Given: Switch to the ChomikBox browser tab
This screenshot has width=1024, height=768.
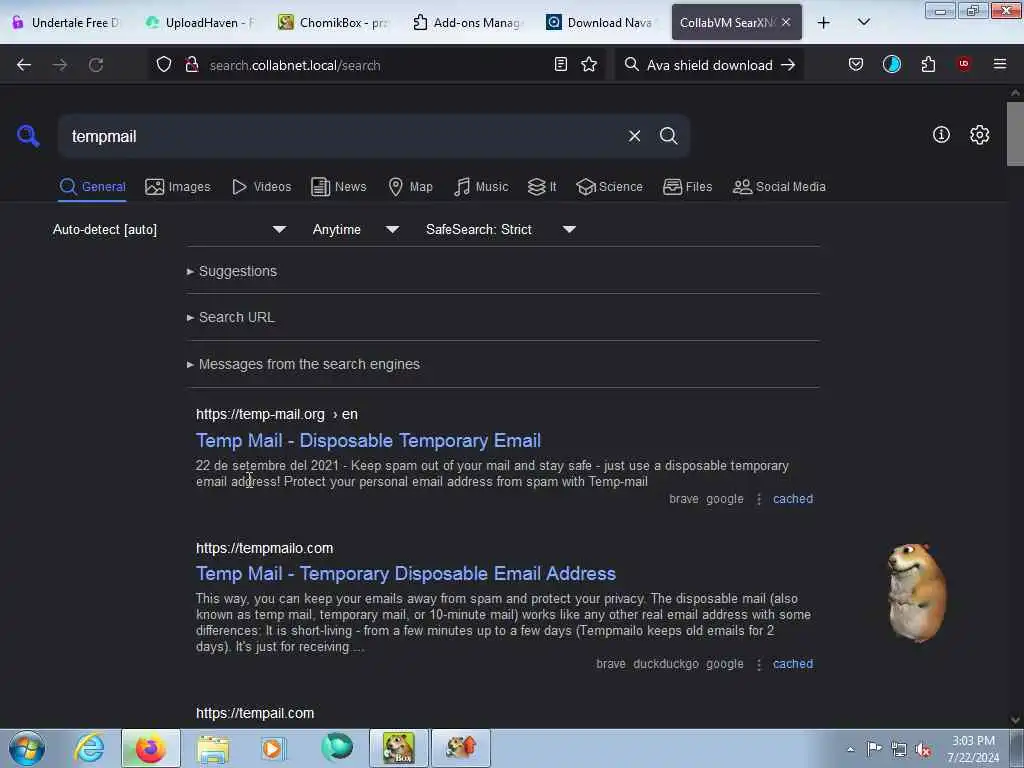Looking at the screenshot, I should point(335,22).
